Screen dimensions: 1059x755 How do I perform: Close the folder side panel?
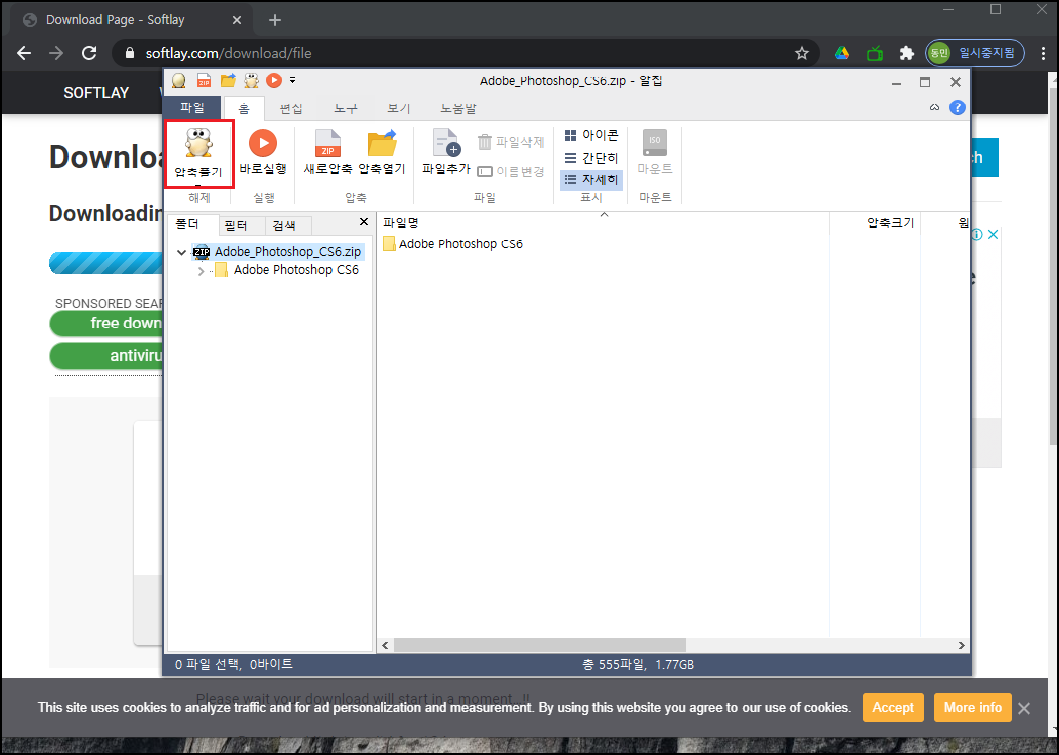point(364,222)
